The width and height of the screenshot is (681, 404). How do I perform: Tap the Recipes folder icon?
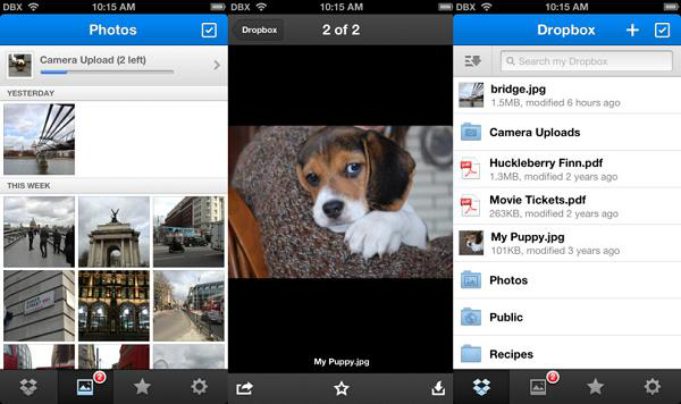click(x=471, y=354)
